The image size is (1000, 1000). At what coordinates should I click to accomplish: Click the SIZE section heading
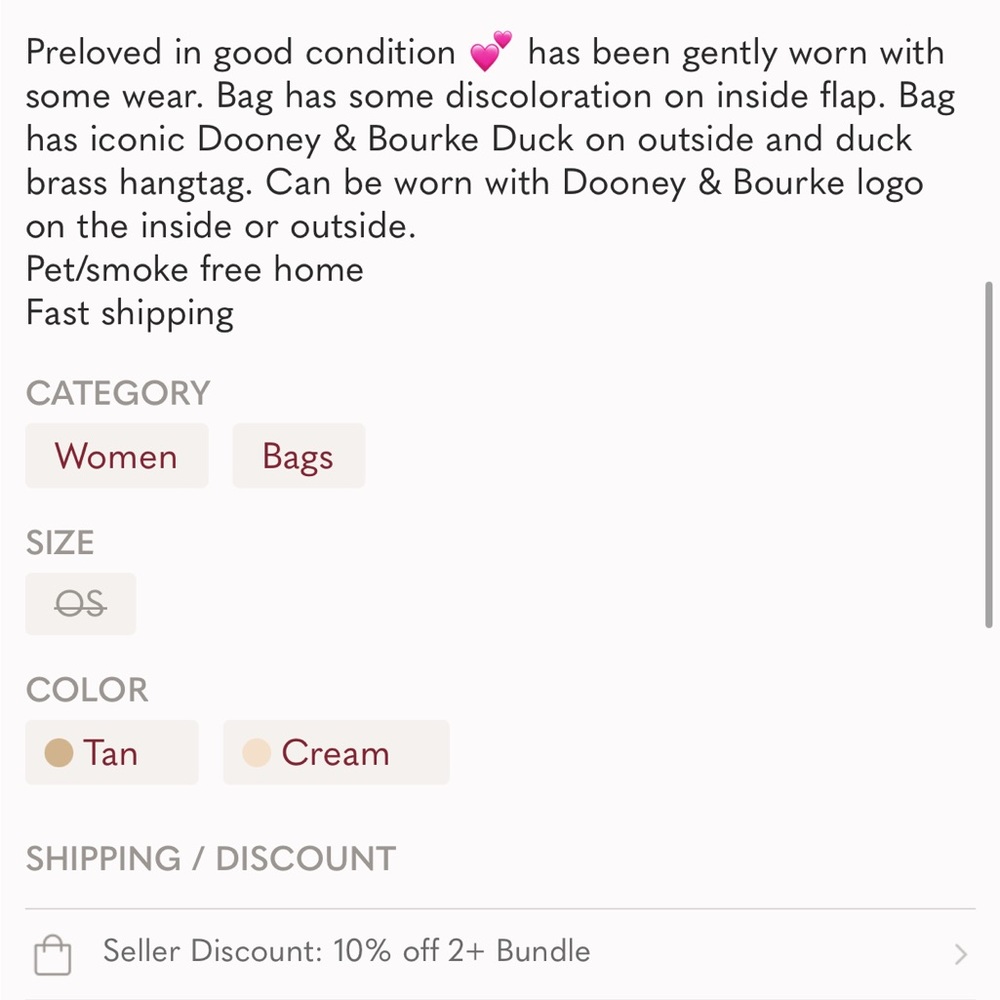pos(59,543)
